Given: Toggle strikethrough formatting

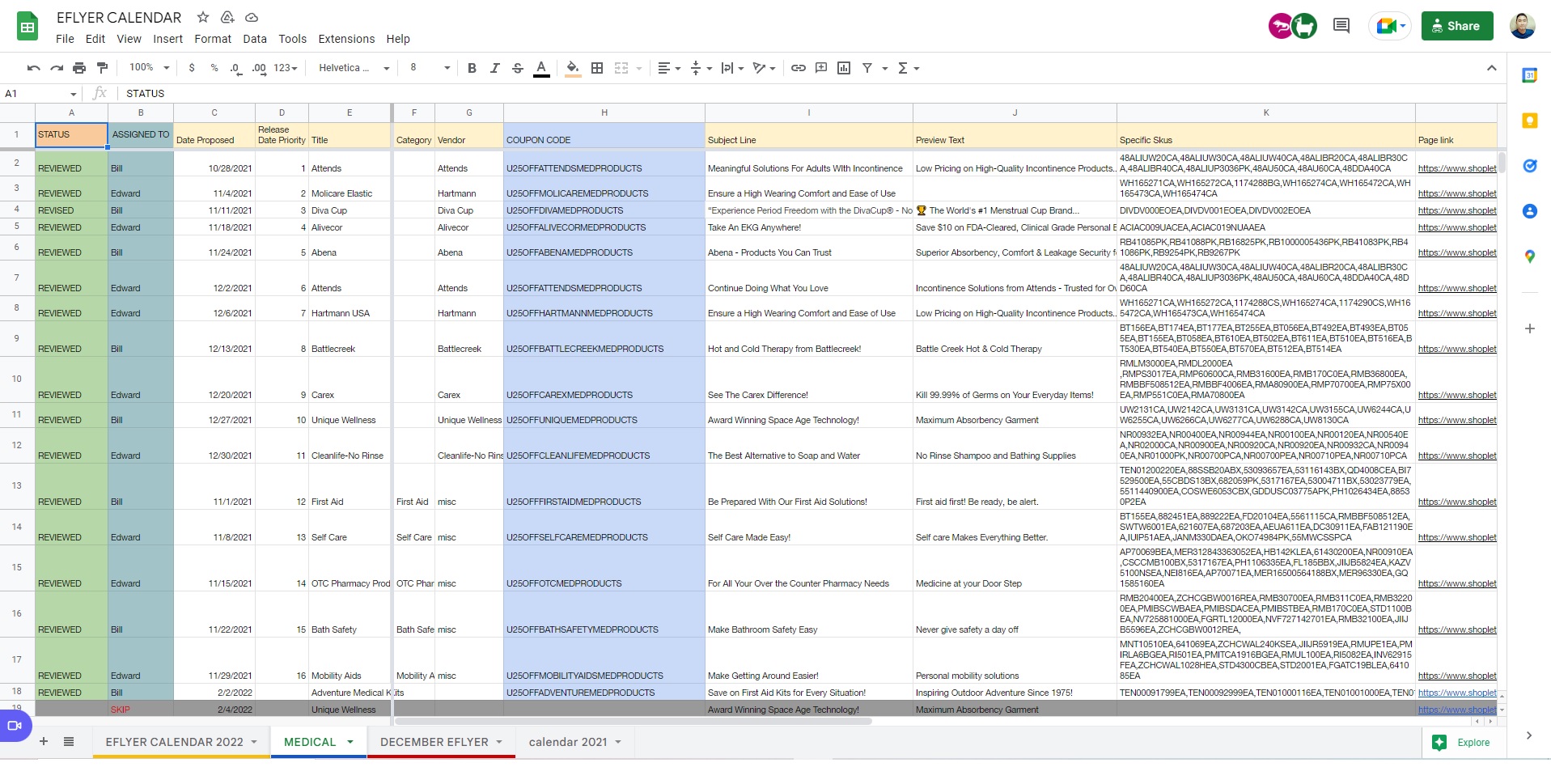Looking at the screenshot, I should point(518,68).
